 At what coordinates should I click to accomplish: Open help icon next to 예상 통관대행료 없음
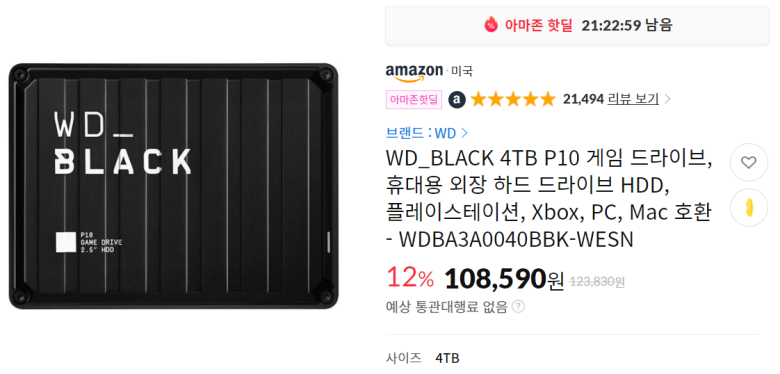click(x=518, y=306)
